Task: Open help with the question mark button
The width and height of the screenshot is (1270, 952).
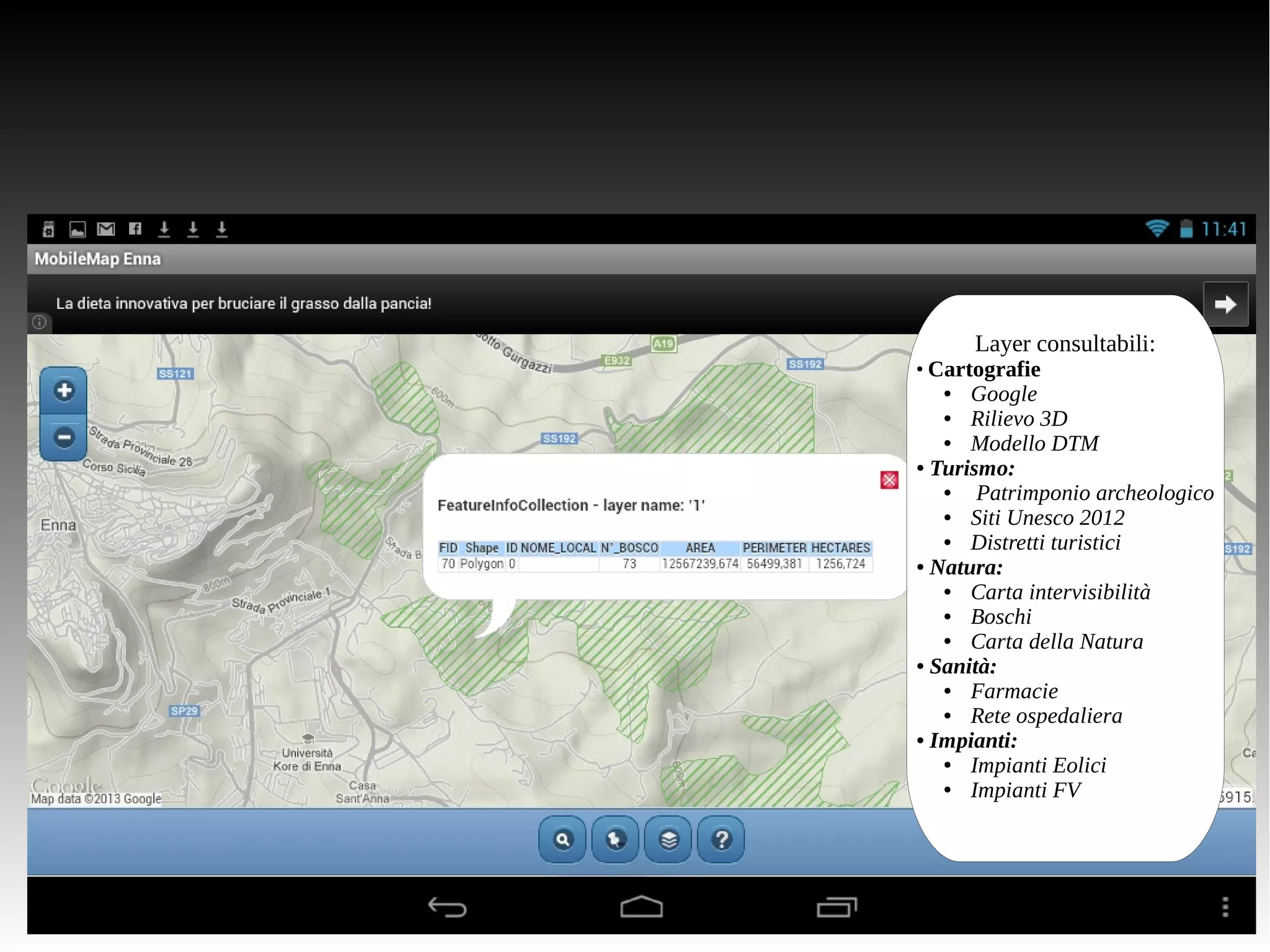Action: 721,840
